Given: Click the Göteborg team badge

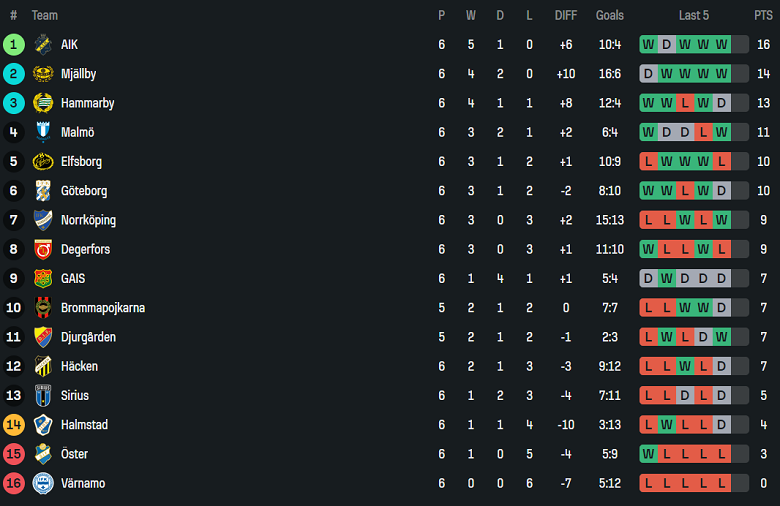Looking at the screenshot, I should (42, 190).
